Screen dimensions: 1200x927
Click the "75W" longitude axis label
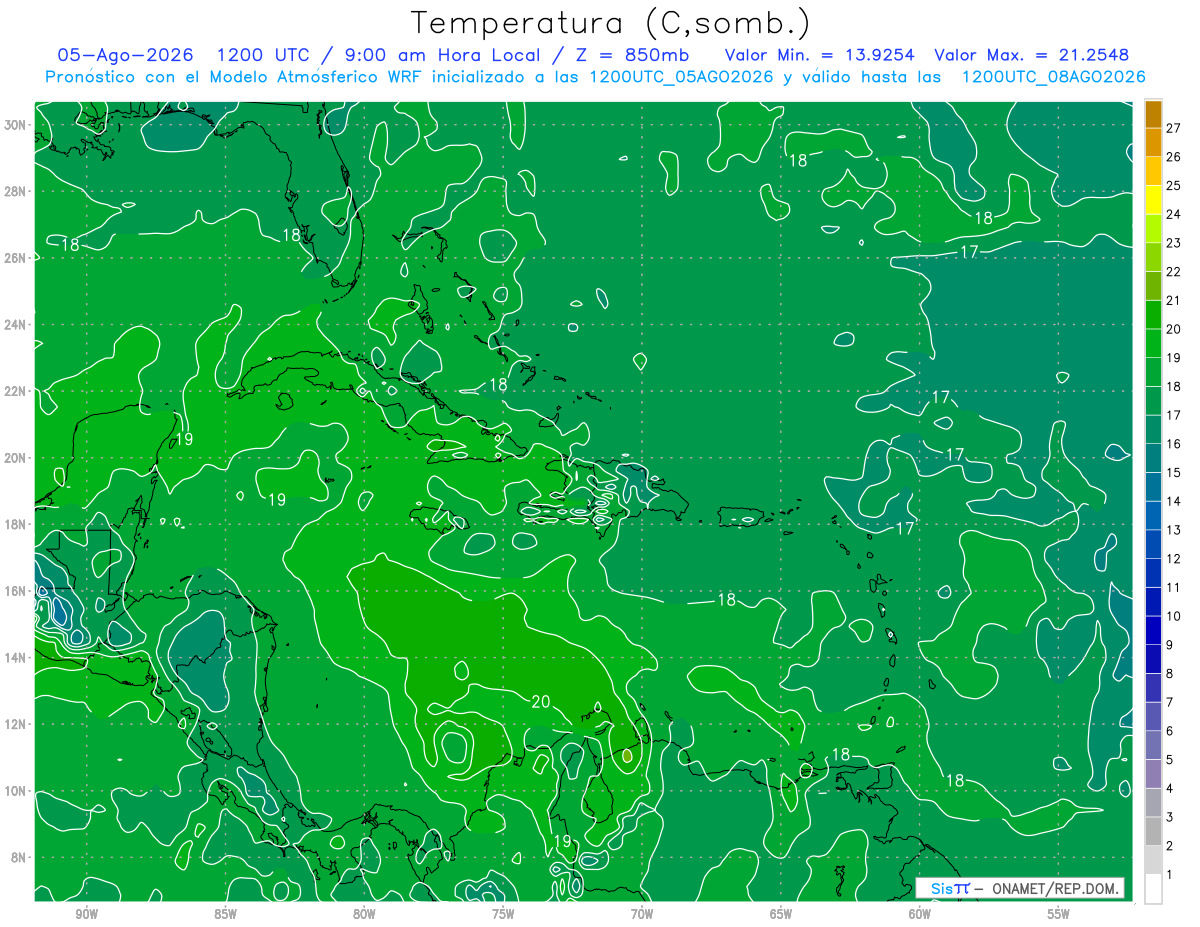click(503, 914)
